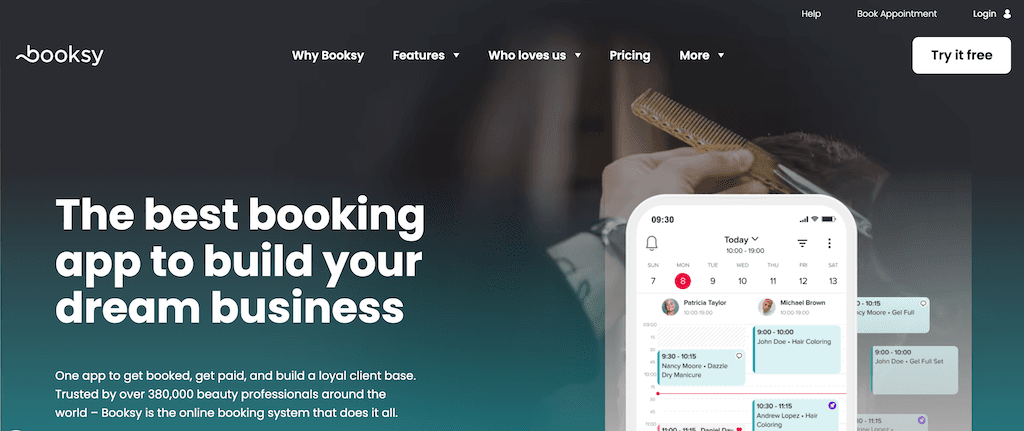Click Patricia Taylor's avatar

click(670, 307)
